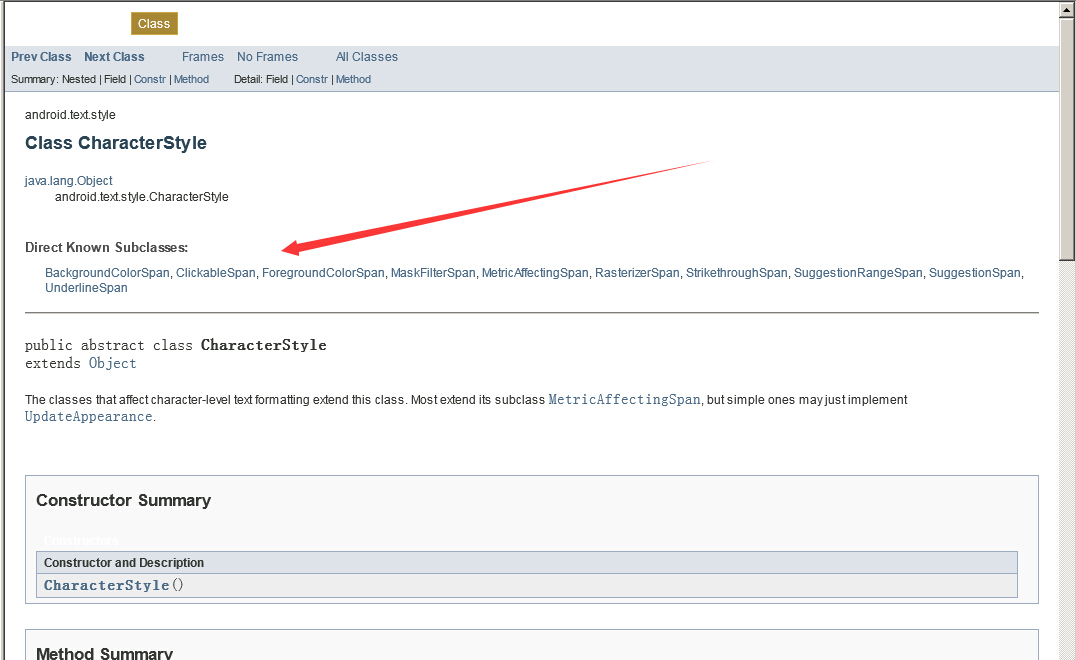Open MetricAffectingSpan link in description

click(x=624, y=399)
